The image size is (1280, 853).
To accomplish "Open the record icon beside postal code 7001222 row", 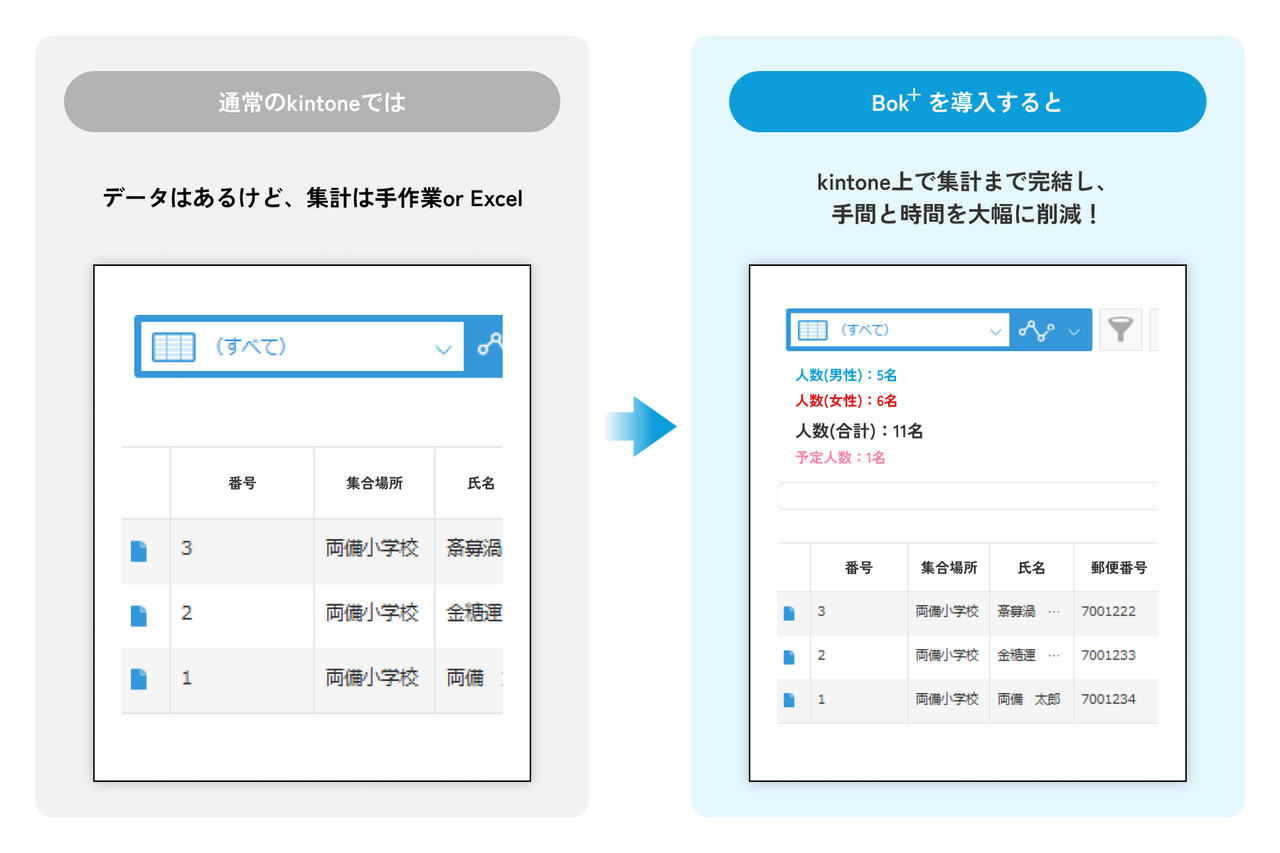I will pos(789,613).
